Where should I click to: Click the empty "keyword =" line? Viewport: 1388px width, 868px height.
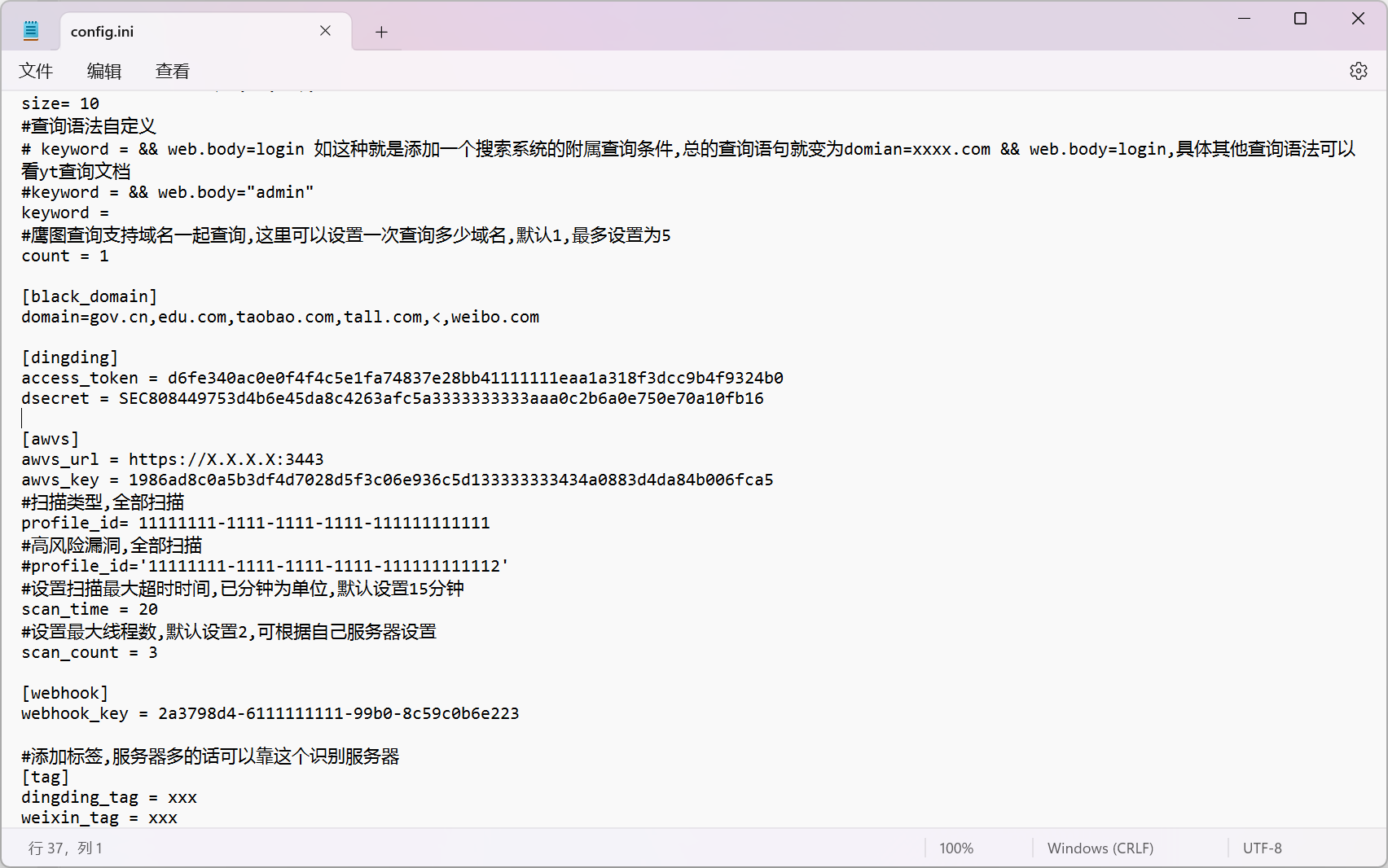click(x=65, y=213)
